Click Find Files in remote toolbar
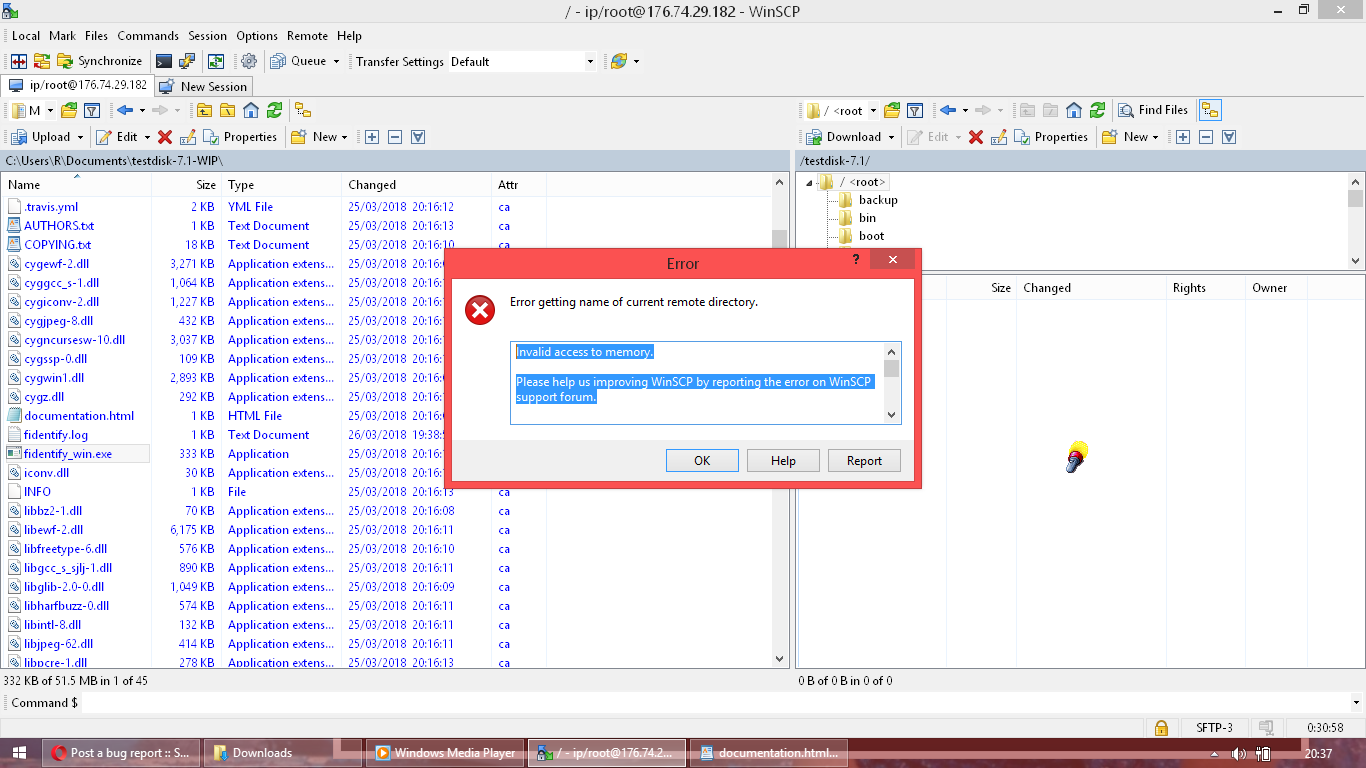Screen dimensions: 1366x768 (1153, 110)
